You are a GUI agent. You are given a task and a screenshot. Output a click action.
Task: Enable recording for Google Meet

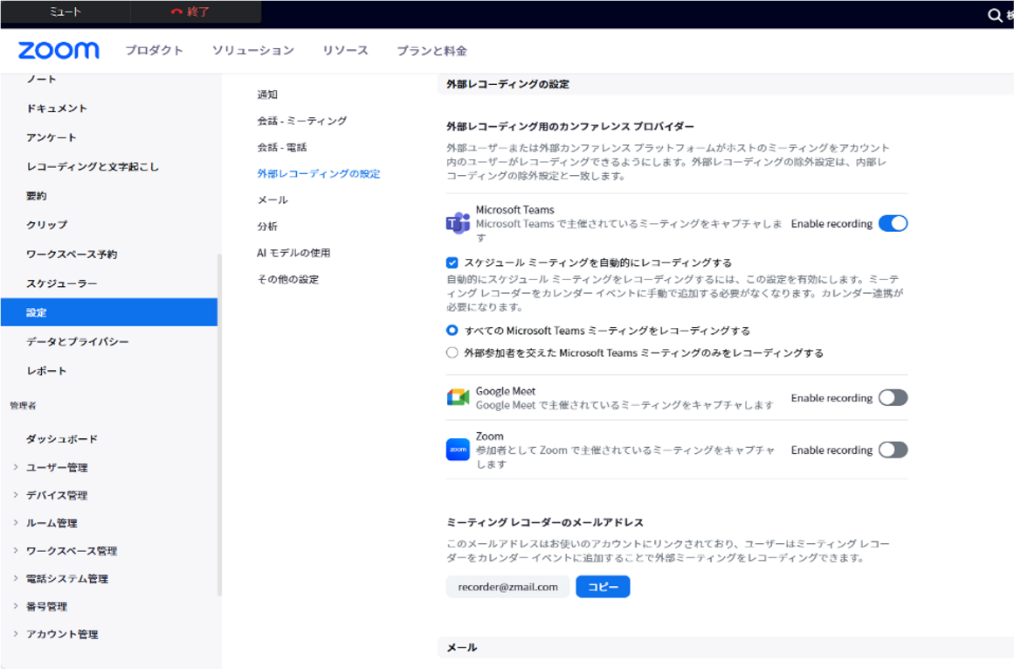click(893, 398)
